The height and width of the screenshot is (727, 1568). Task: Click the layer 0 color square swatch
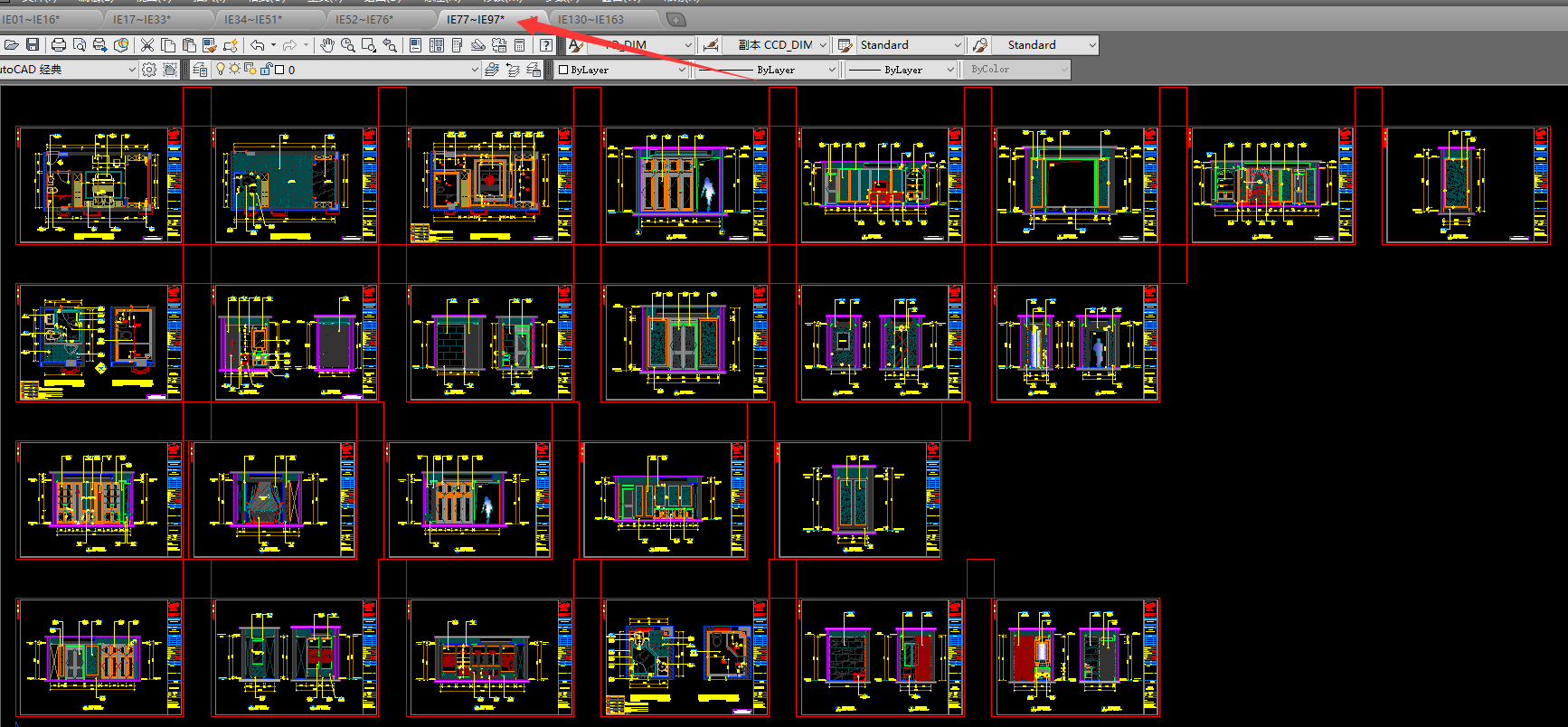tap(279, 70)
